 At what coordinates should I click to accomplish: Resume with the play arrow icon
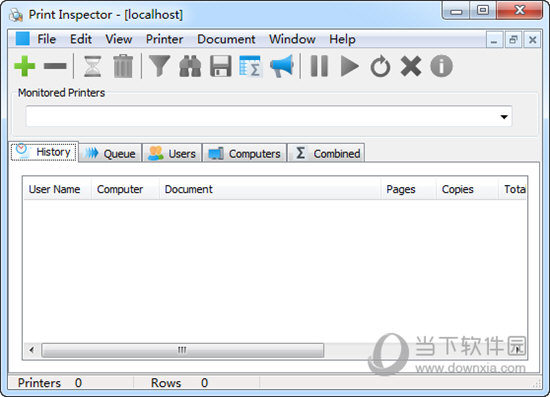click(x=349, y=66)
